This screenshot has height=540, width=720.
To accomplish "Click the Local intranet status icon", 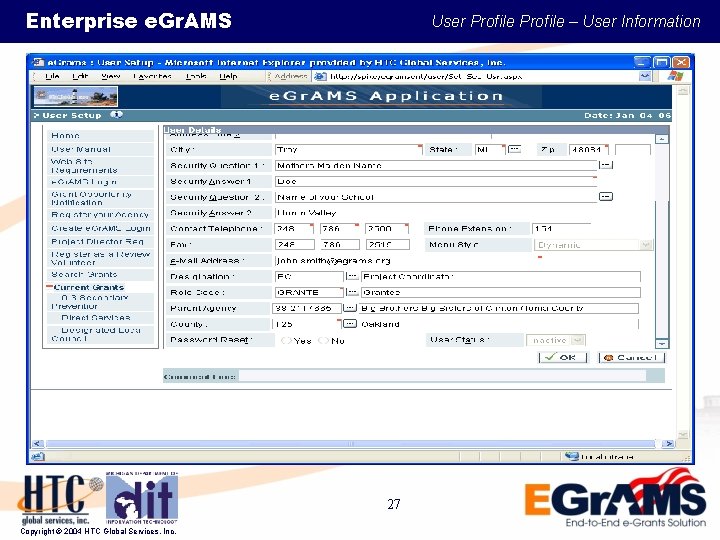I will point(572,456).
